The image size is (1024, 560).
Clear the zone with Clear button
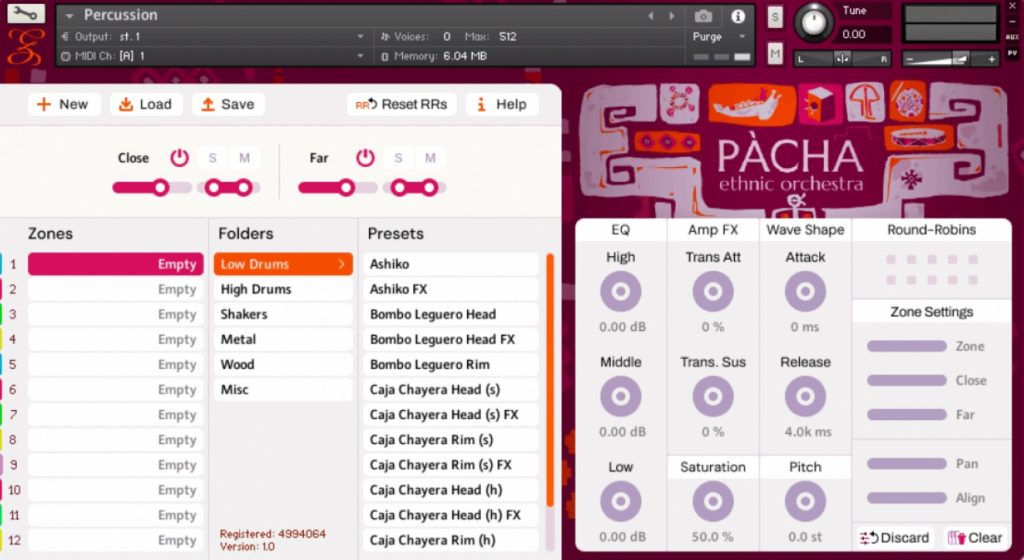tap(974, 537)
